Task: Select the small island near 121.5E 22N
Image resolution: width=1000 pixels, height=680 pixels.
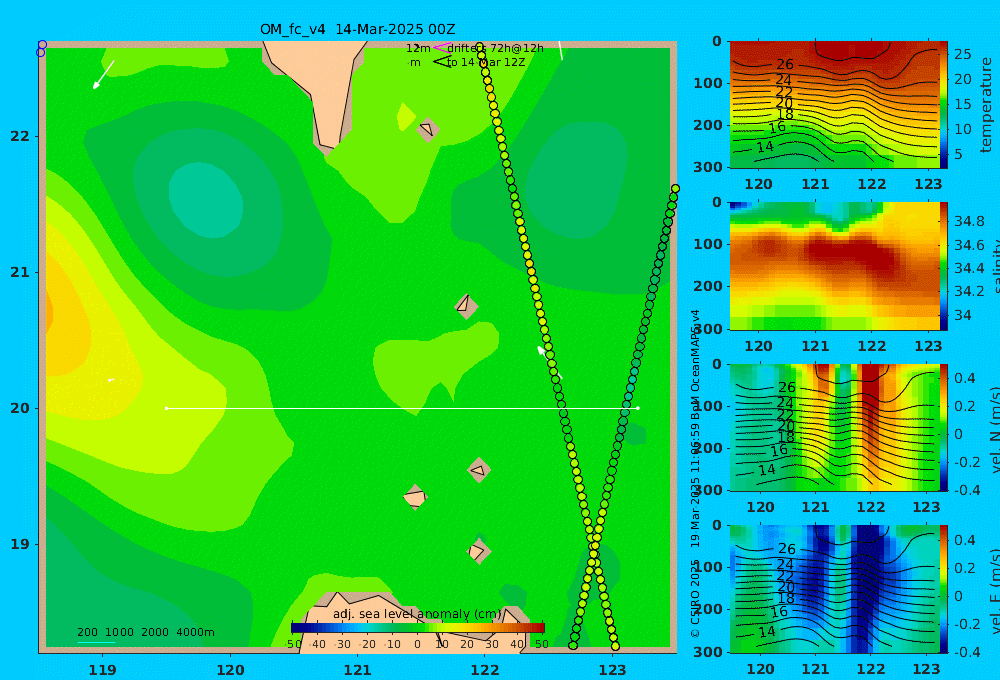Action: pyautogui.click(x=428, y=129)
